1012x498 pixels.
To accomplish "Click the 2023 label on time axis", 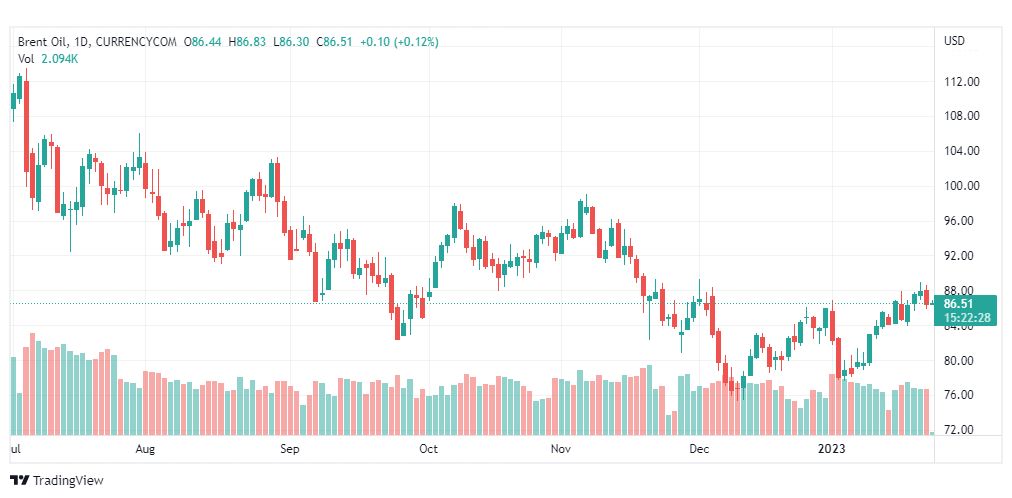I will [x=832, y=449].
